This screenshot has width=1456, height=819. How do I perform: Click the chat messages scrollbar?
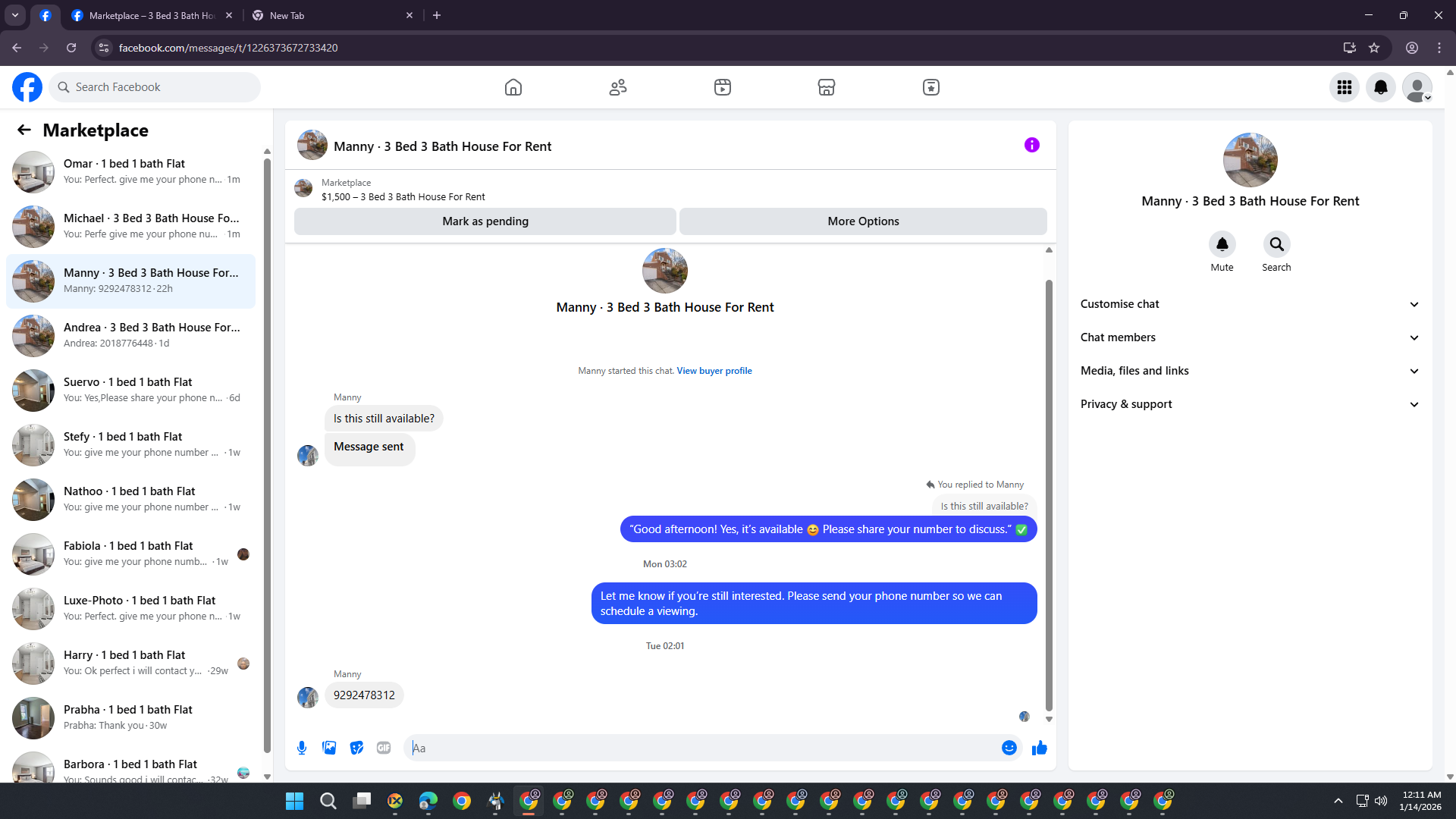click(x=1049, y=493)
